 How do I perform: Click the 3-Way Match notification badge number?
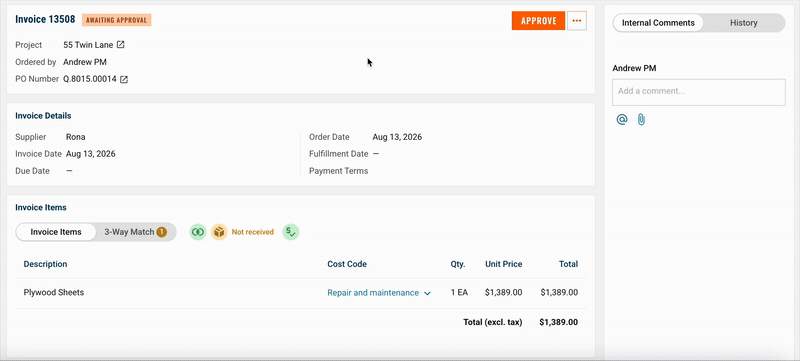click(x=161, y=232)
